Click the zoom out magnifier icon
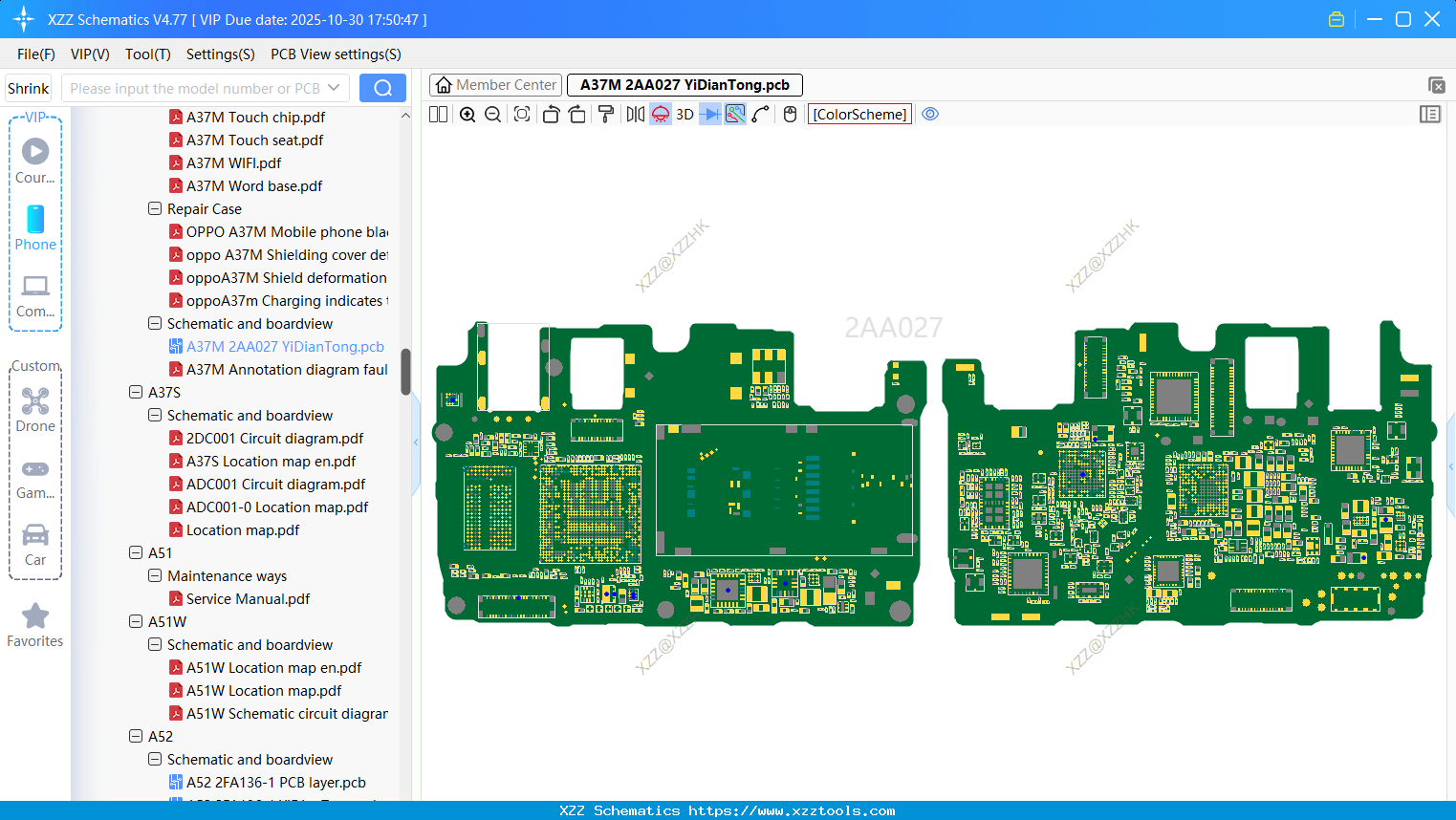Screen dimensions: 1456x820 point(493,115)
